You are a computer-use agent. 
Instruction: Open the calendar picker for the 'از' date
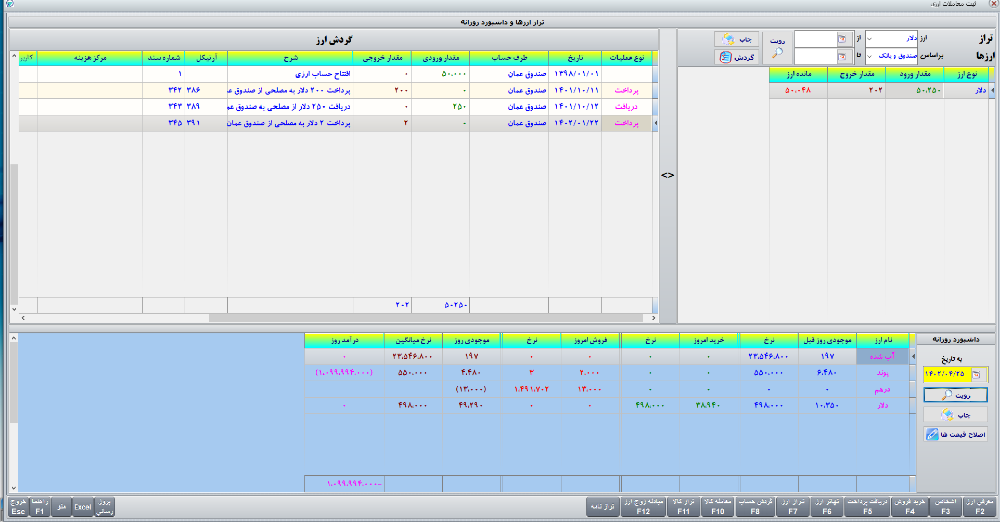pyautogui.click(x=842, y=40)
